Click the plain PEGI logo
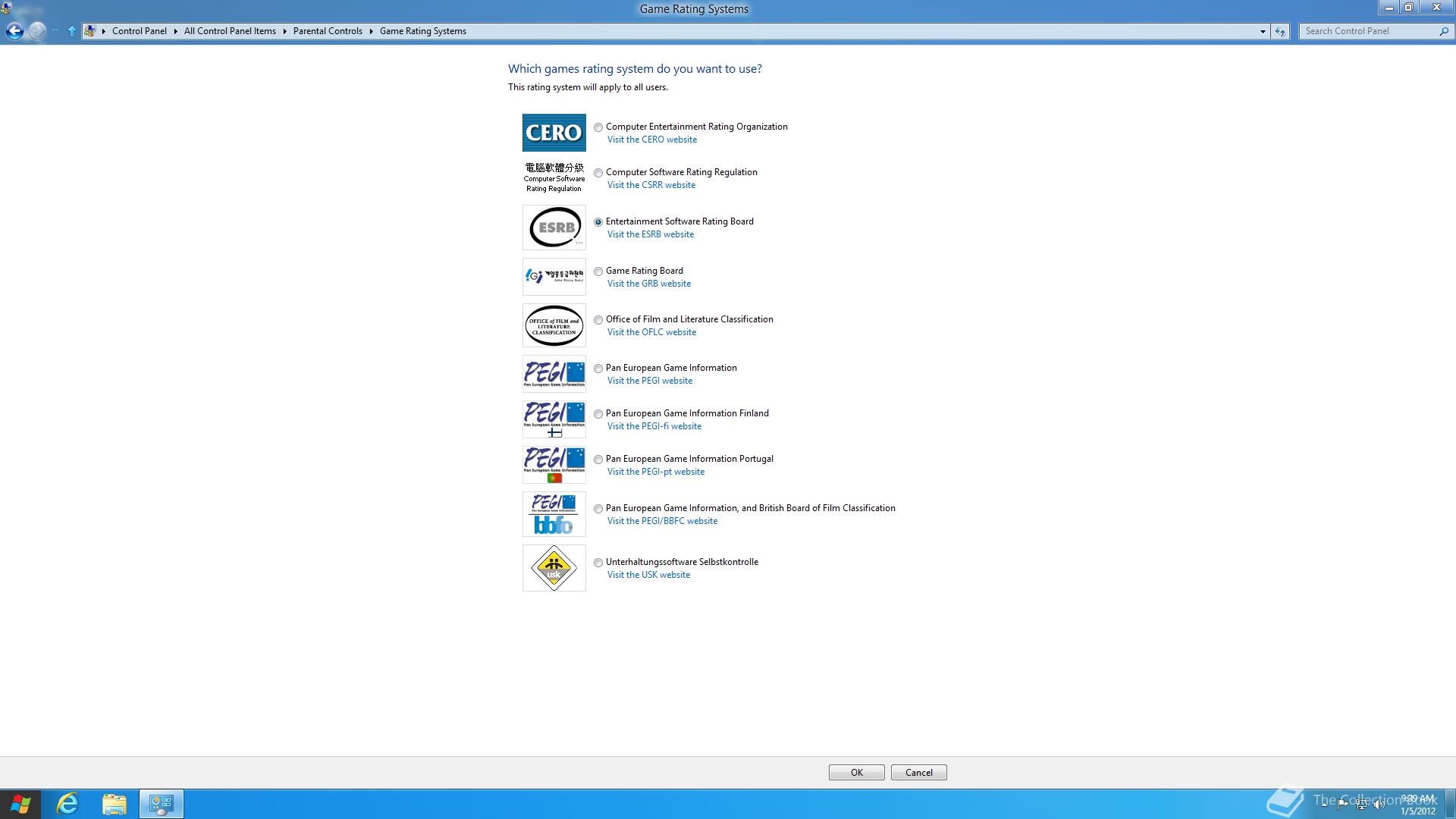Screen dimensions: 1456x819 [x=554, y=374]
